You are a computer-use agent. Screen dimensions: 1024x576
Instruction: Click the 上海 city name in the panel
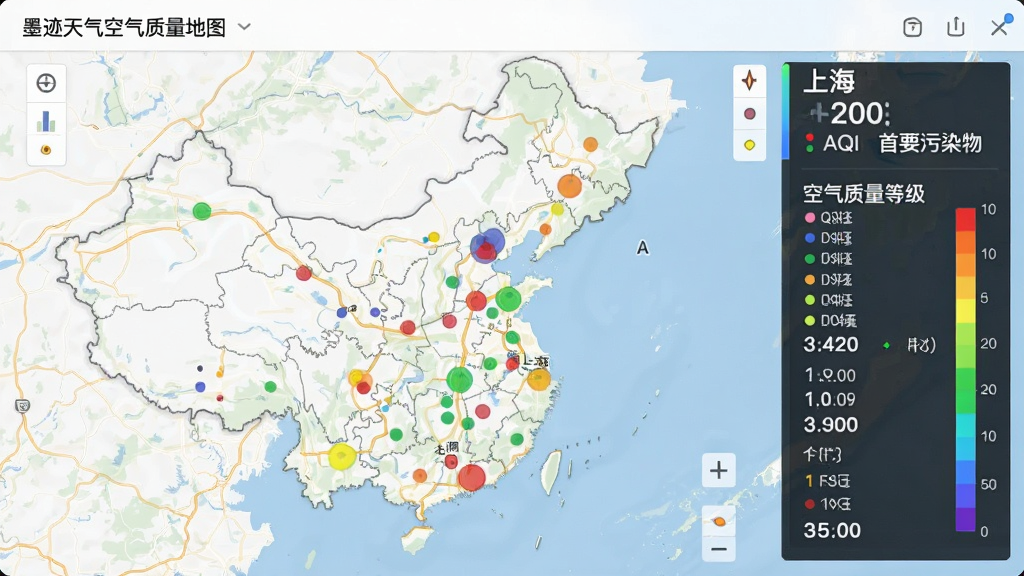pyautogui.click(x=829, y=81)
